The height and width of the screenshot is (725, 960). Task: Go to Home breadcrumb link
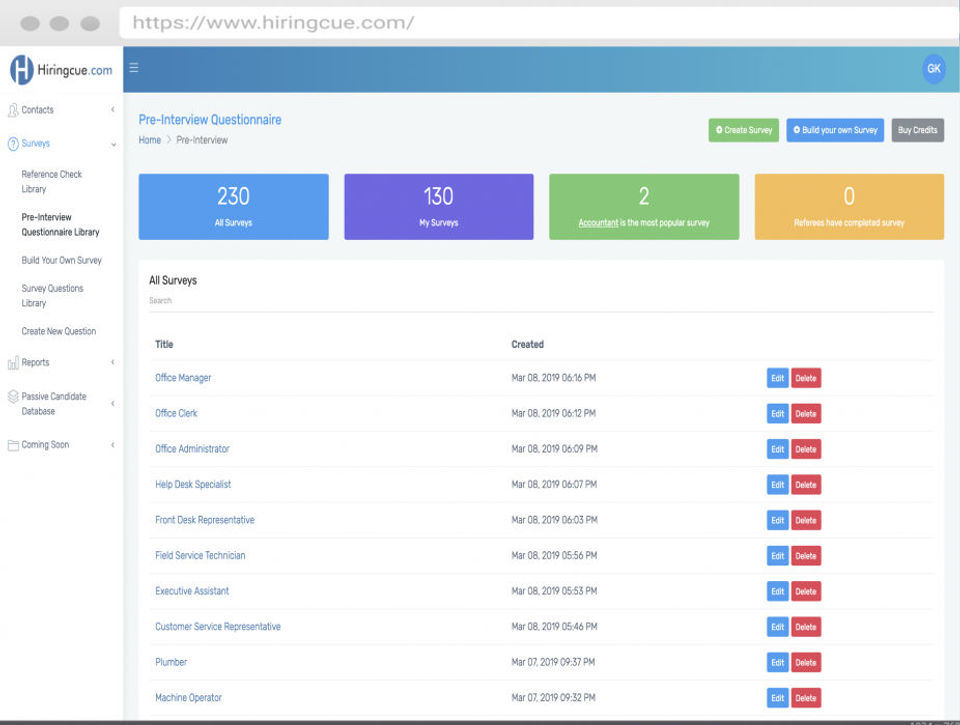tap(149, 140)
